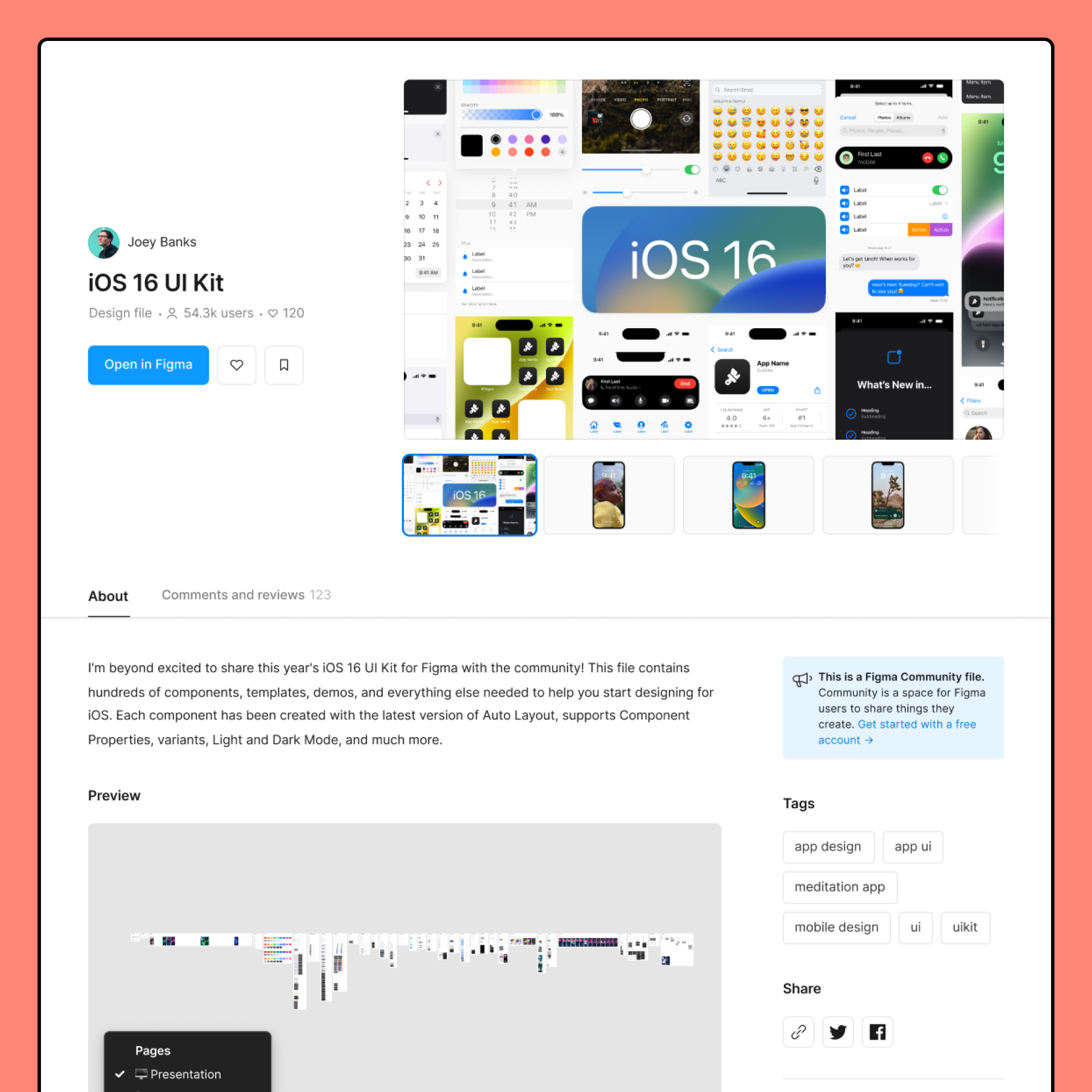Image resolution: width=1092 pixels, height=1092 pixels.
Task: Click the meditation app tag
Action: pyautogui.click(x=839, y=887)
